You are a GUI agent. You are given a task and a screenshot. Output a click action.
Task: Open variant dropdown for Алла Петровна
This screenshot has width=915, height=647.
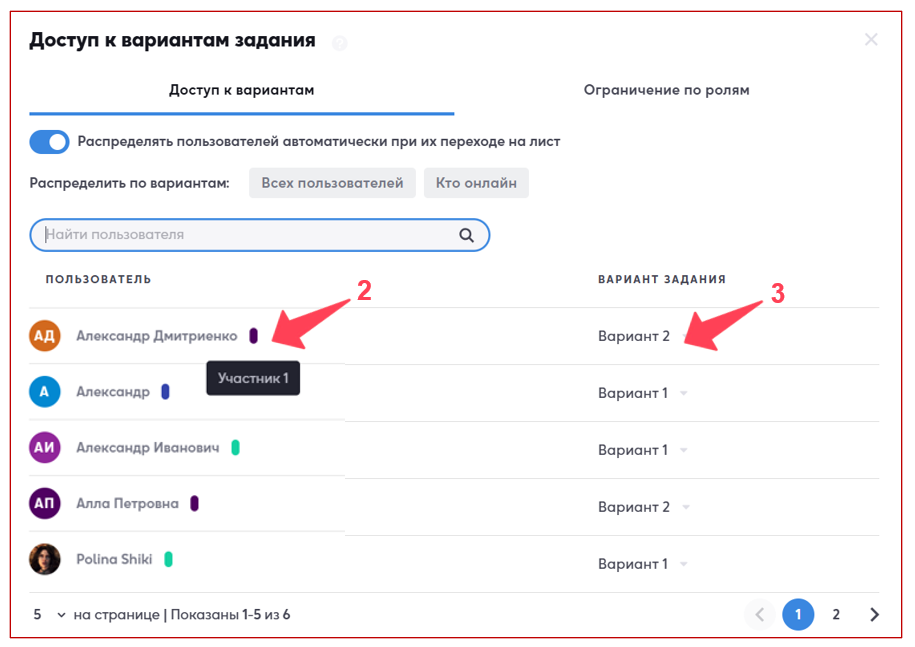[684, 508]
